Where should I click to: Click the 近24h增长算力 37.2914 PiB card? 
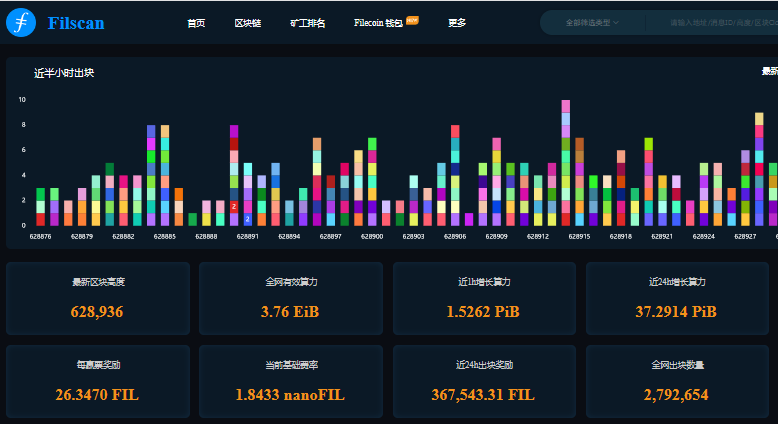[x=677, y=298]
